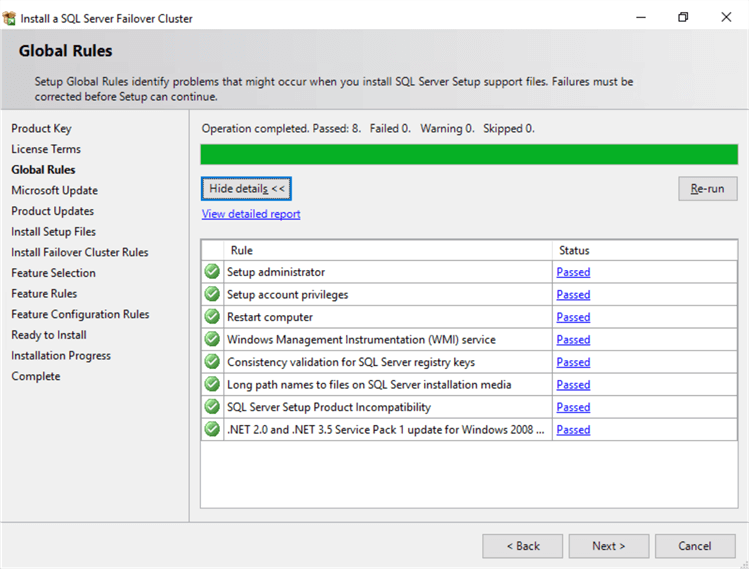The image size is (749, 569).
Task: Open Passed status link for Setup administrator
Action: (x=573, y=272)
